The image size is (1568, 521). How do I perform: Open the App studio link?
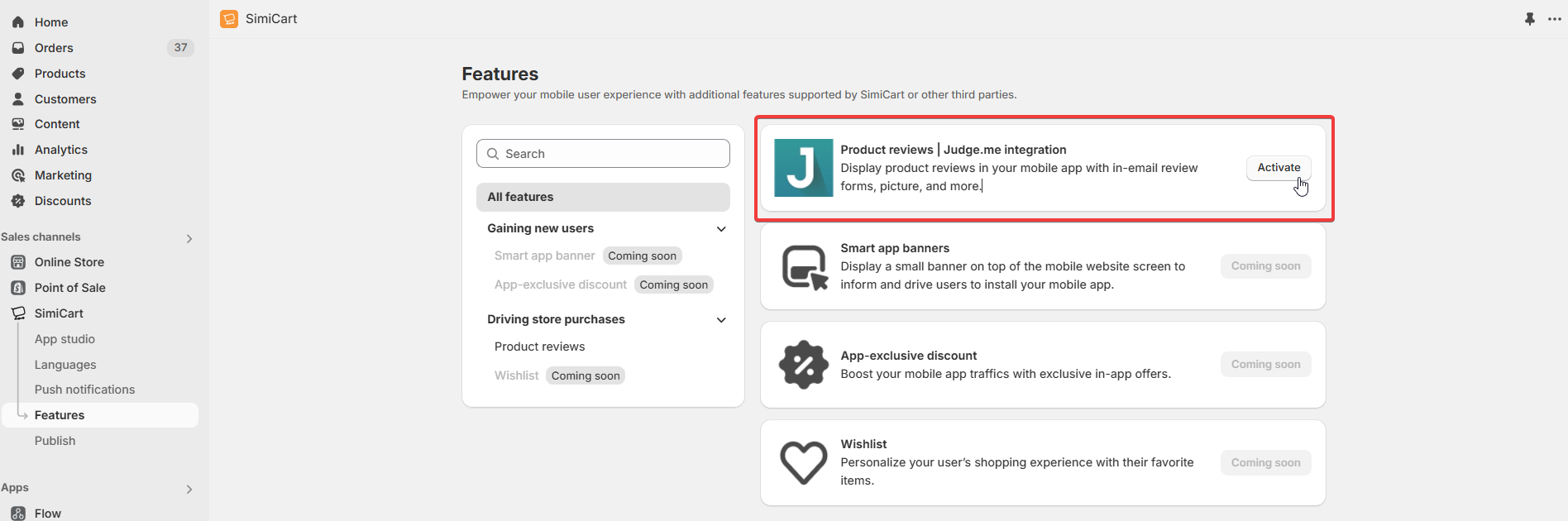(65, 339)
